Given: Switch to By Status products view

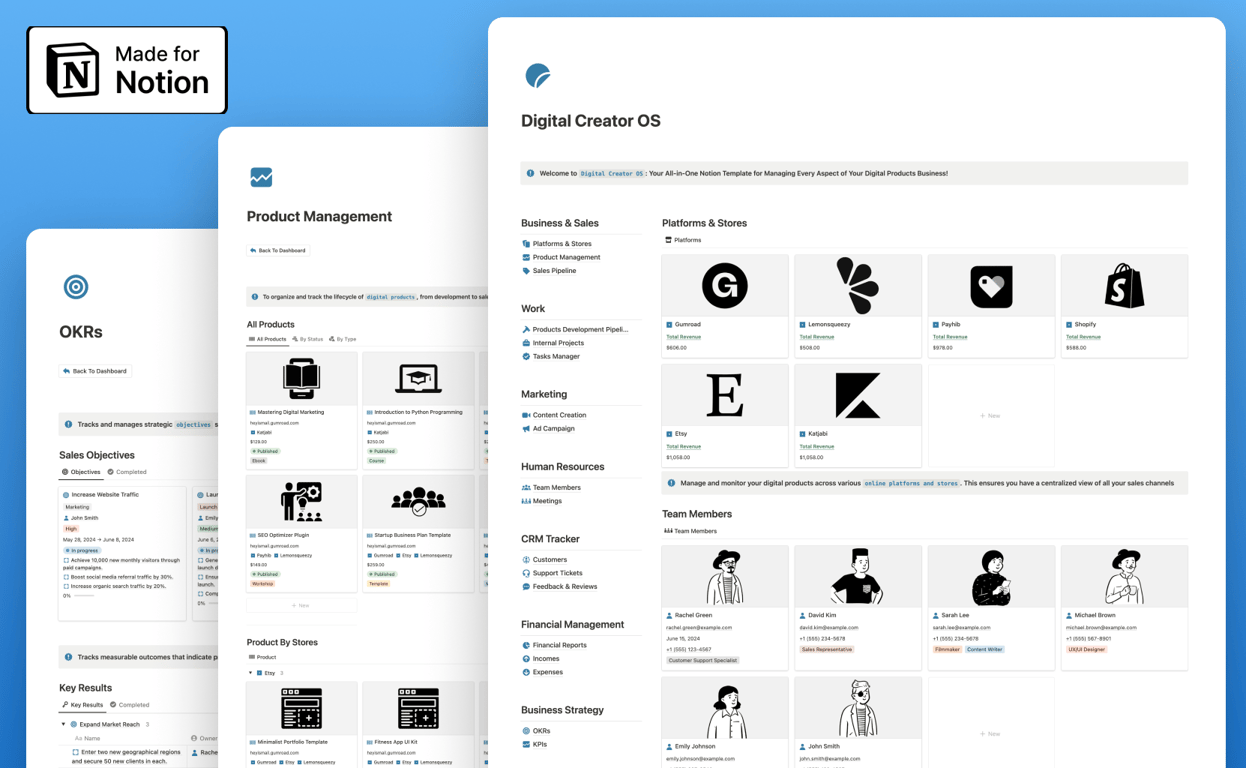Looking at the screenshot, I should tap(308, 339).
